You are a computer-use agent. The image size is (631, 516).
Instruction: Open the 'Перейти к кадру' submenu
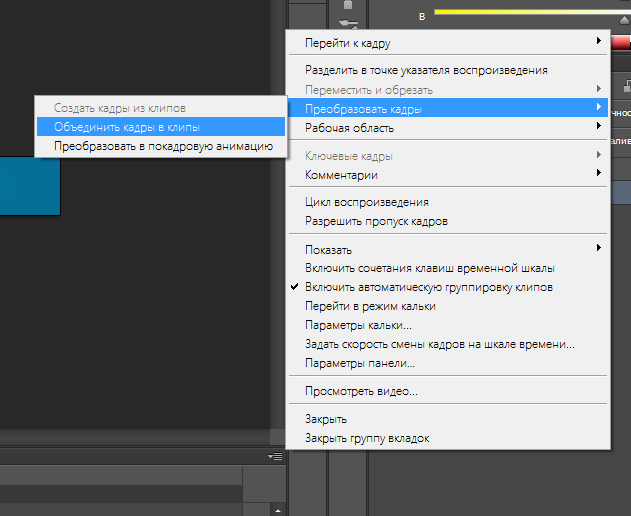[x=448, y=43]
